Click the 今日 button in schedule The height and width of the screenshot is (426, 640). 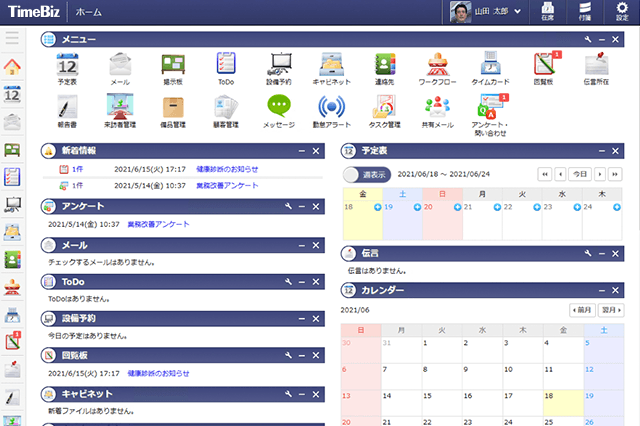pyautogui.click(x=580, y=174)
